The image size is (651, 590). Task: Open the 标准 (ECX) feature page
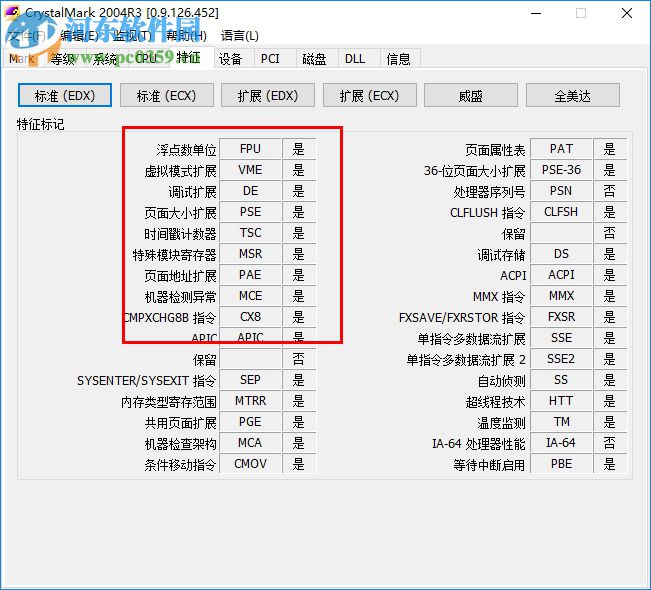166,95
